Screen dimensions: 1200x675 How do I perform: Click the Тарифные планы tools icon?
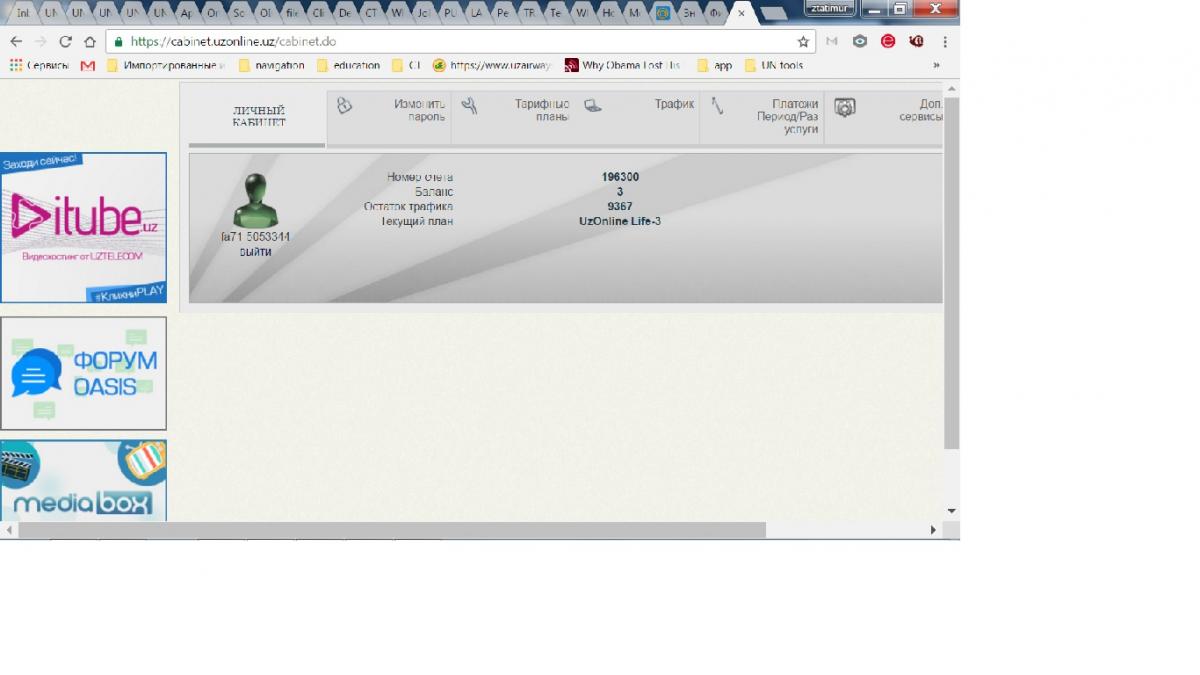pyautogui.click(x=469, y=105)
